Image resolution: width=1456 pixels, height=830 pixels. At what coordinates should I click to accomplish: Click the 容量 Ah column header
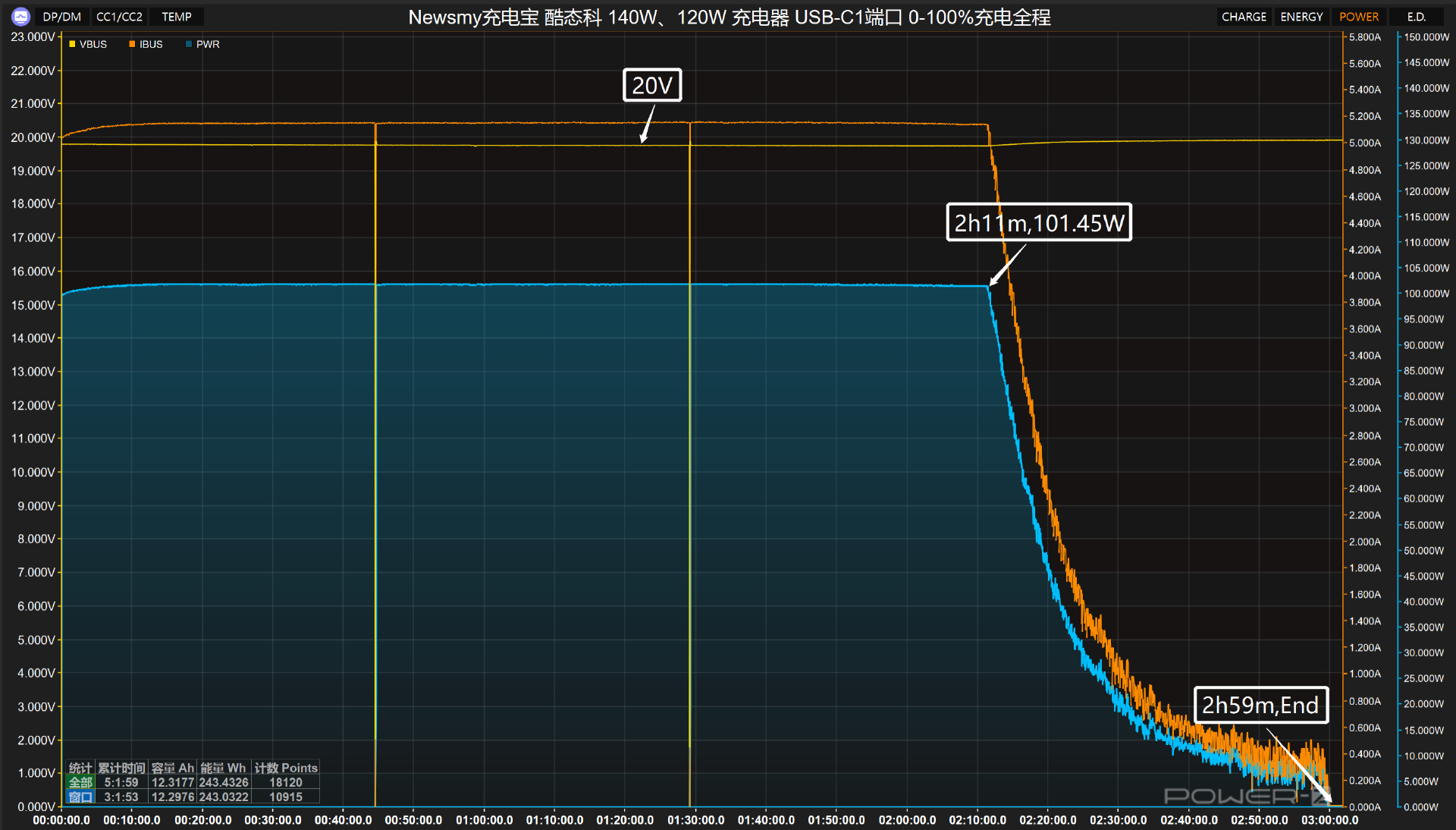[173, 768]
